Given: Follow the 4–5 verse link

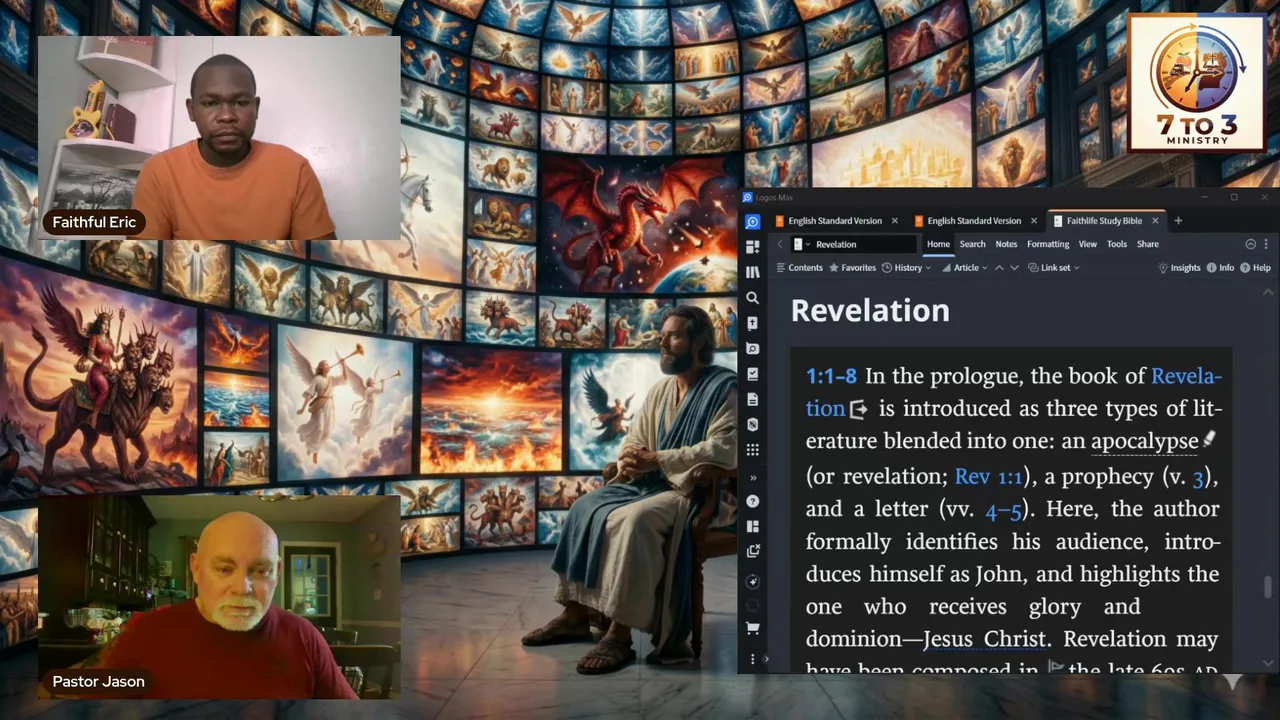Looking at the screenshot, I should (1003, 510).
